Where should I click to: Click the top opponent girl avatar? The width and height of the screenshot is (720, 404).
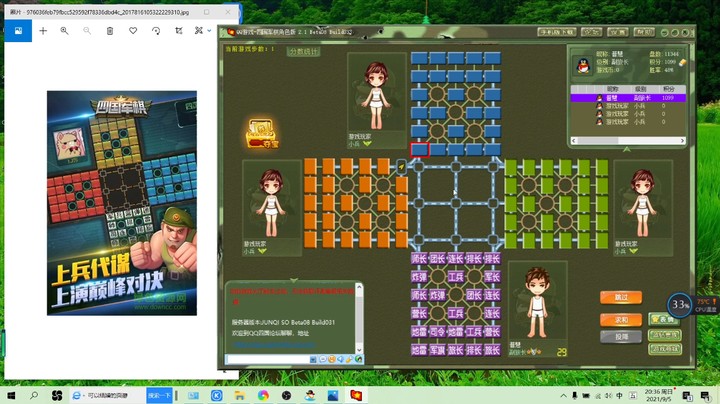[x=376, y=95]
